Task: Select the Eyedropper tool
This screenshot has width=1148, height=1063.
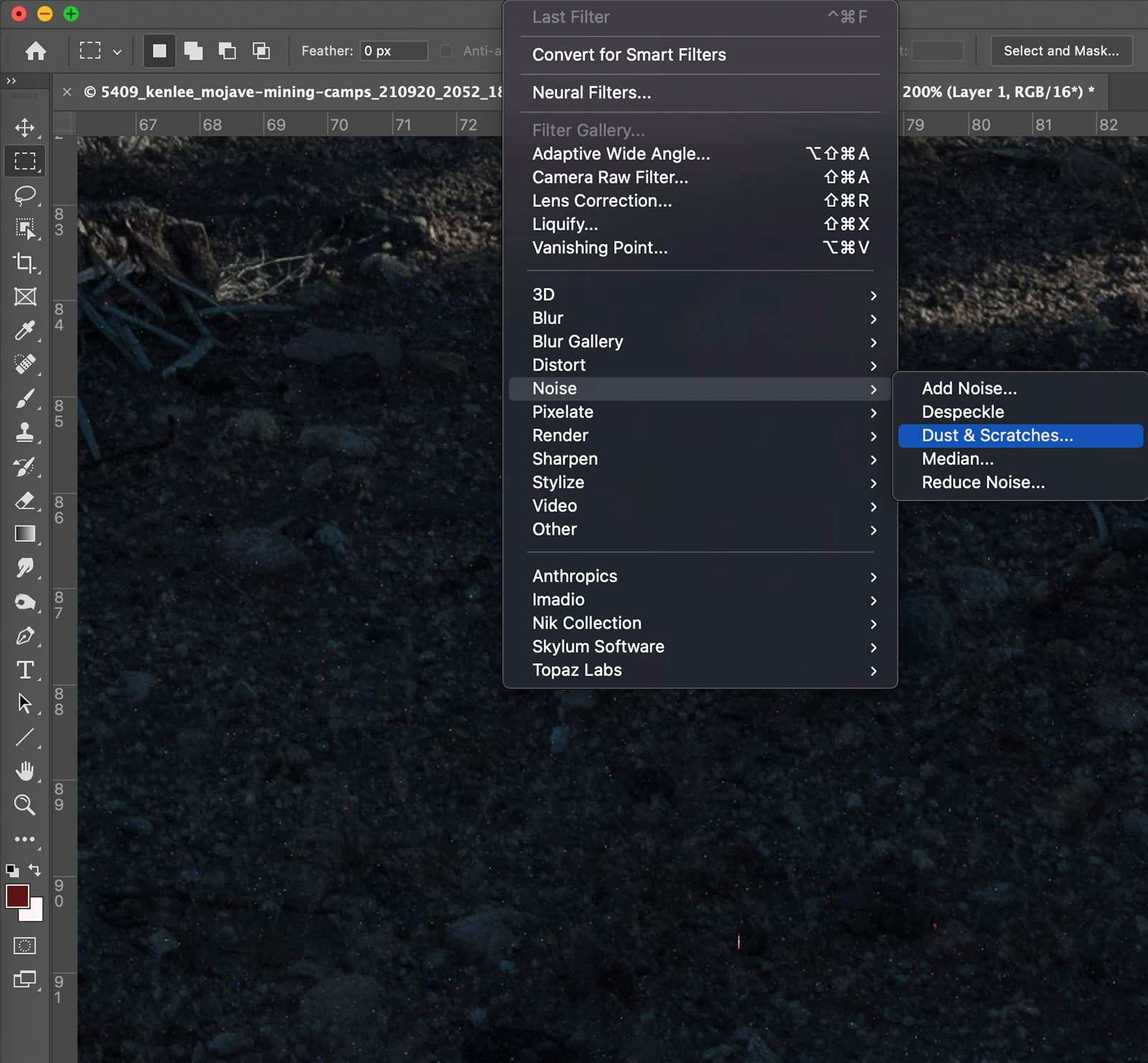Action: tap(25, 330)
